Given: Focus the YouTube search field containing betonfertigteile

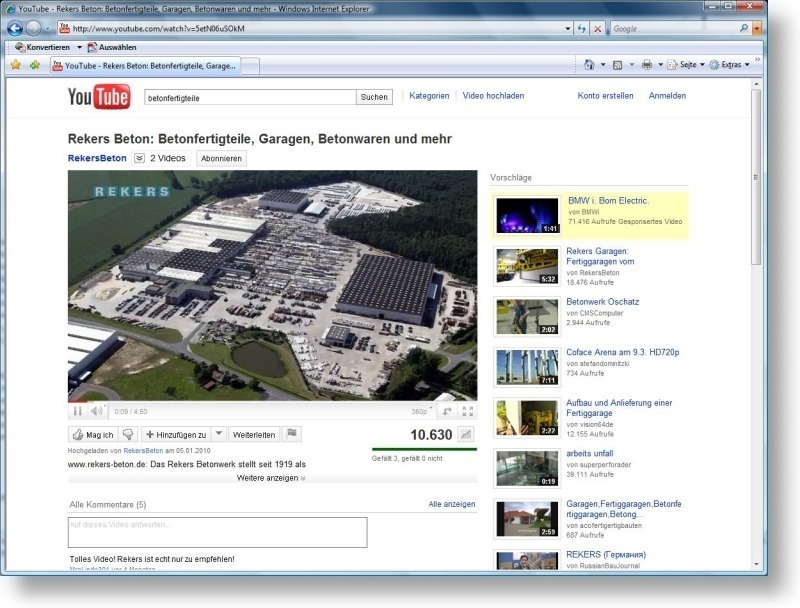Looking at the screenshot, I should coord(250,97).
